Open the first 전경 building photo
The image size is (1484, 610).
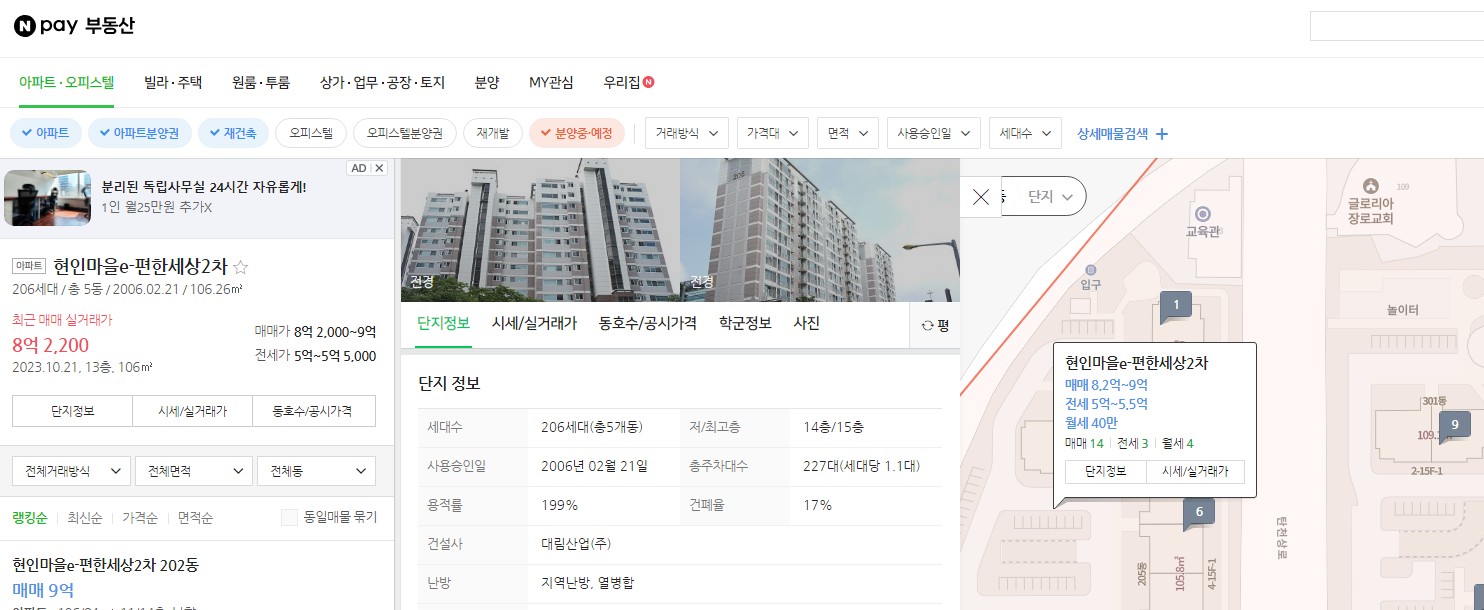point(540,230)
